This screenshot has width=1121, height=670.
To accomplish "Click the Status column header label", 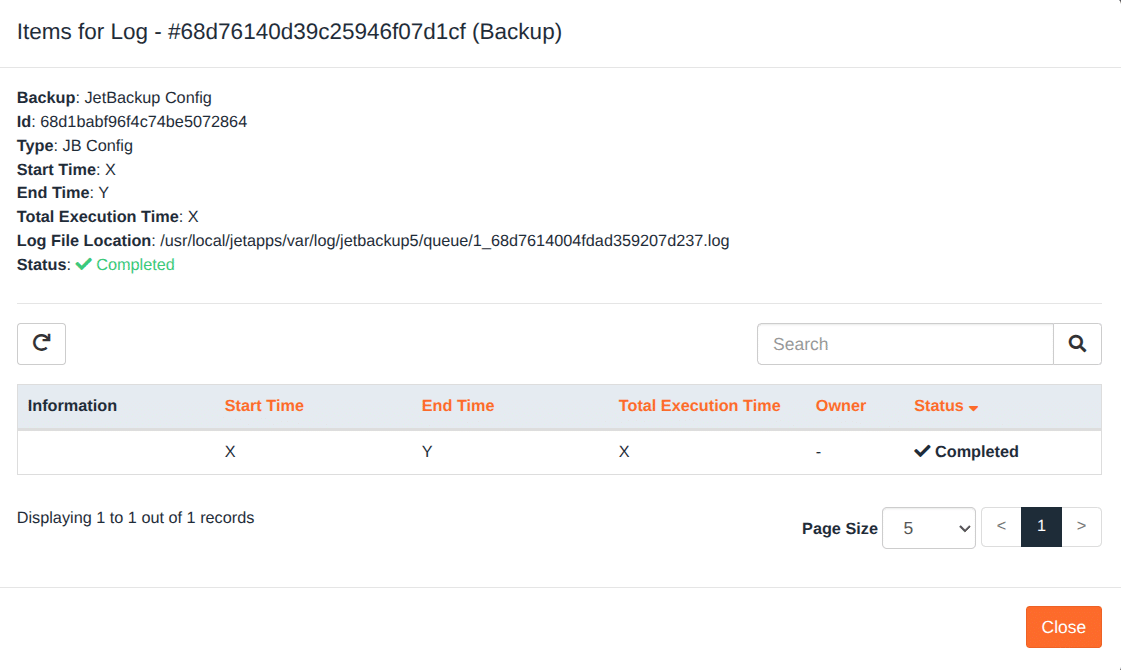I will [x=938, y=406].
